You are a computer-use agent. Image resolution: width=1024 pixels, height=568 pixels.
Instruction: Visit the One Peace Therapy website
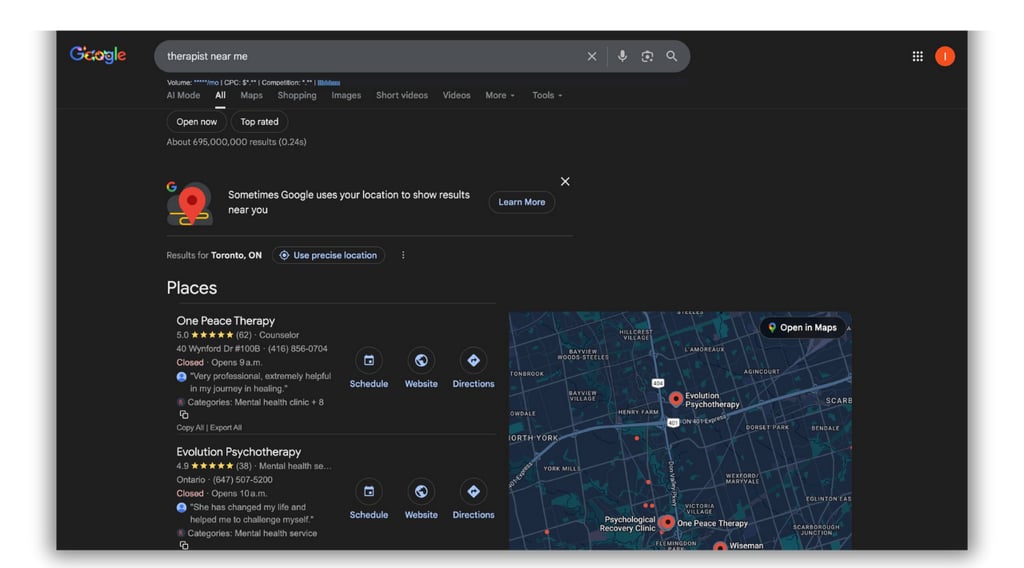(421, 369)
